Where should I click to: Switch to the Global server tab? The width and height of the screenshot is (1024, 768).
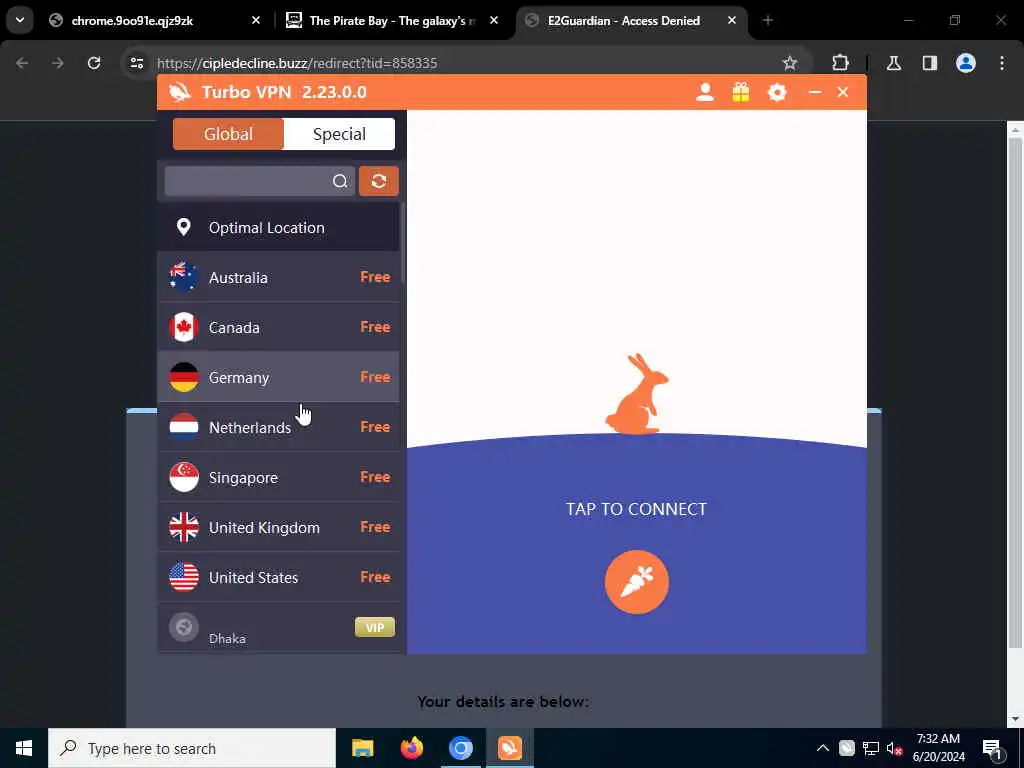click(x=228, y=134)
